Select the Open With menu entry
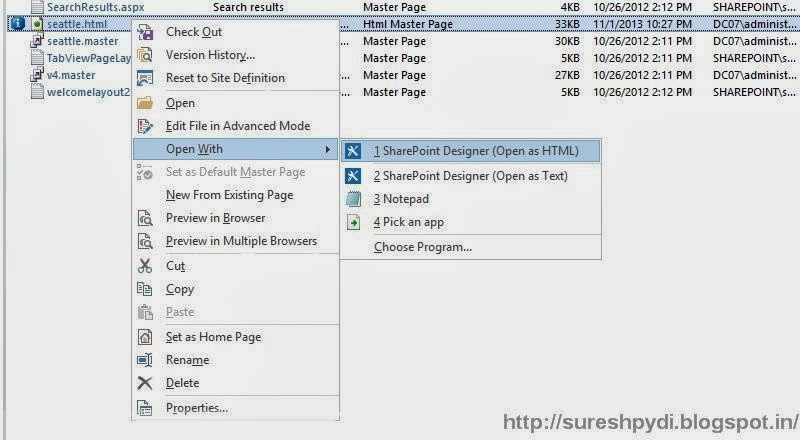 pyautogui.click(x=235, y=149)
